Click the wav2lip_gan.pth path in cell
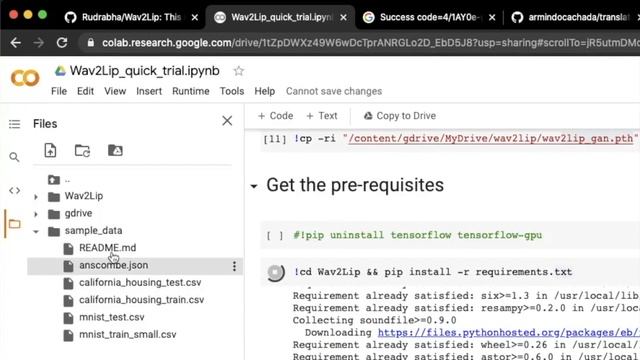The width and height of the screenshot is (640, 360). pyautogui.click(x=491, y=139)
